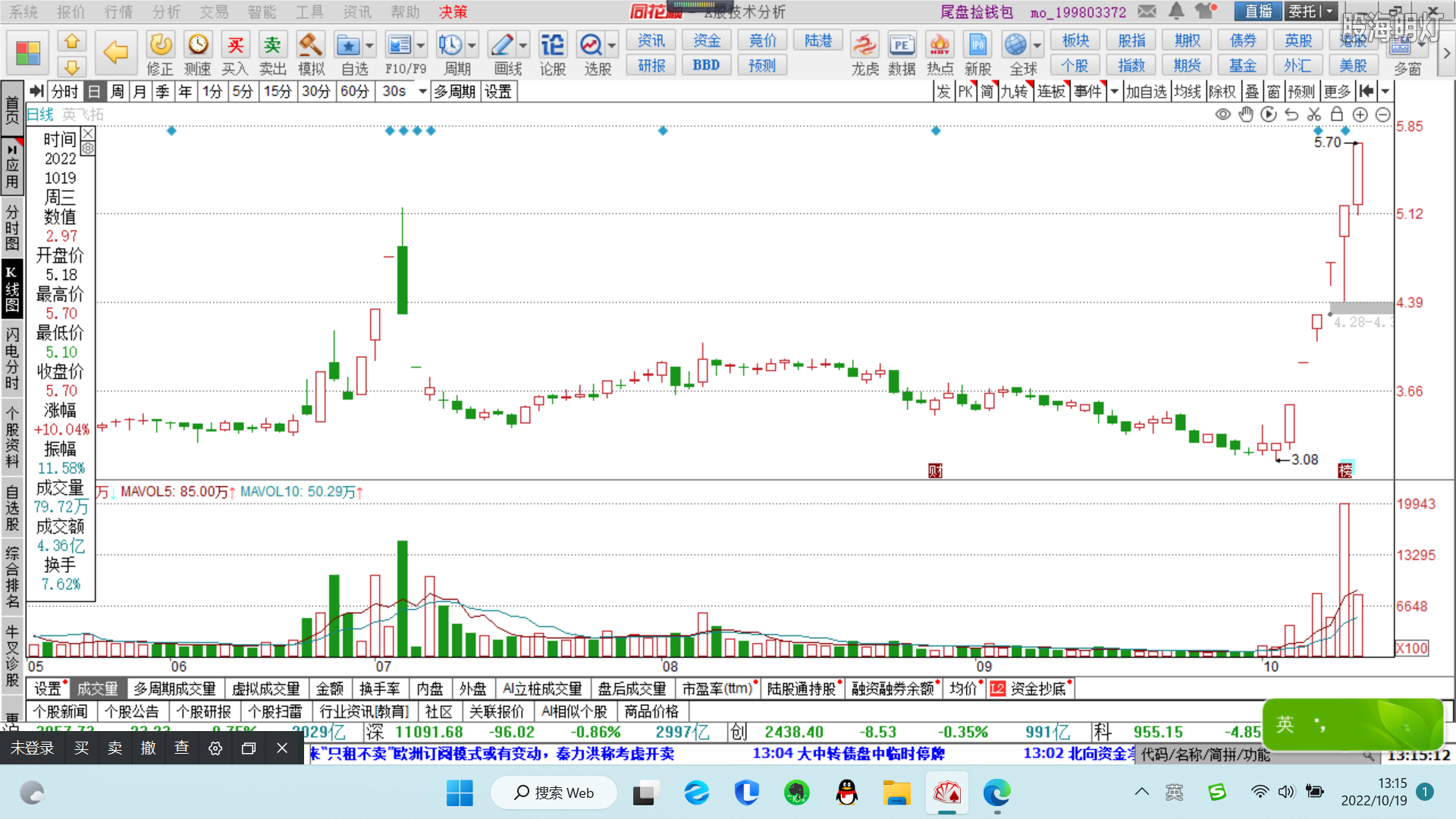Screen dimensions: 1456x819
Task: Open the 模拟 simulated trading tool
Action: click(x=311, y=53)
